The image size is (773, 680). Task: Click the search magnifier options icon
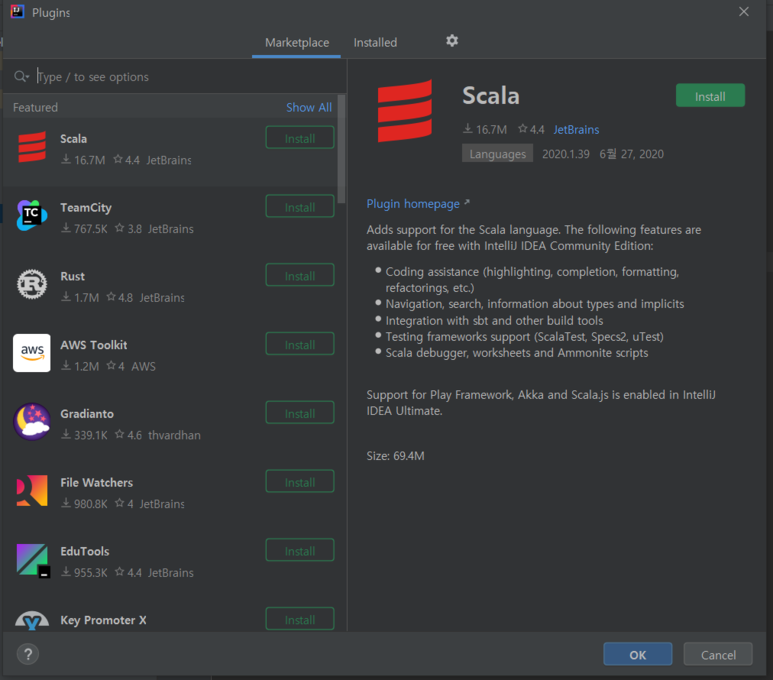click(x=21, y=76)
